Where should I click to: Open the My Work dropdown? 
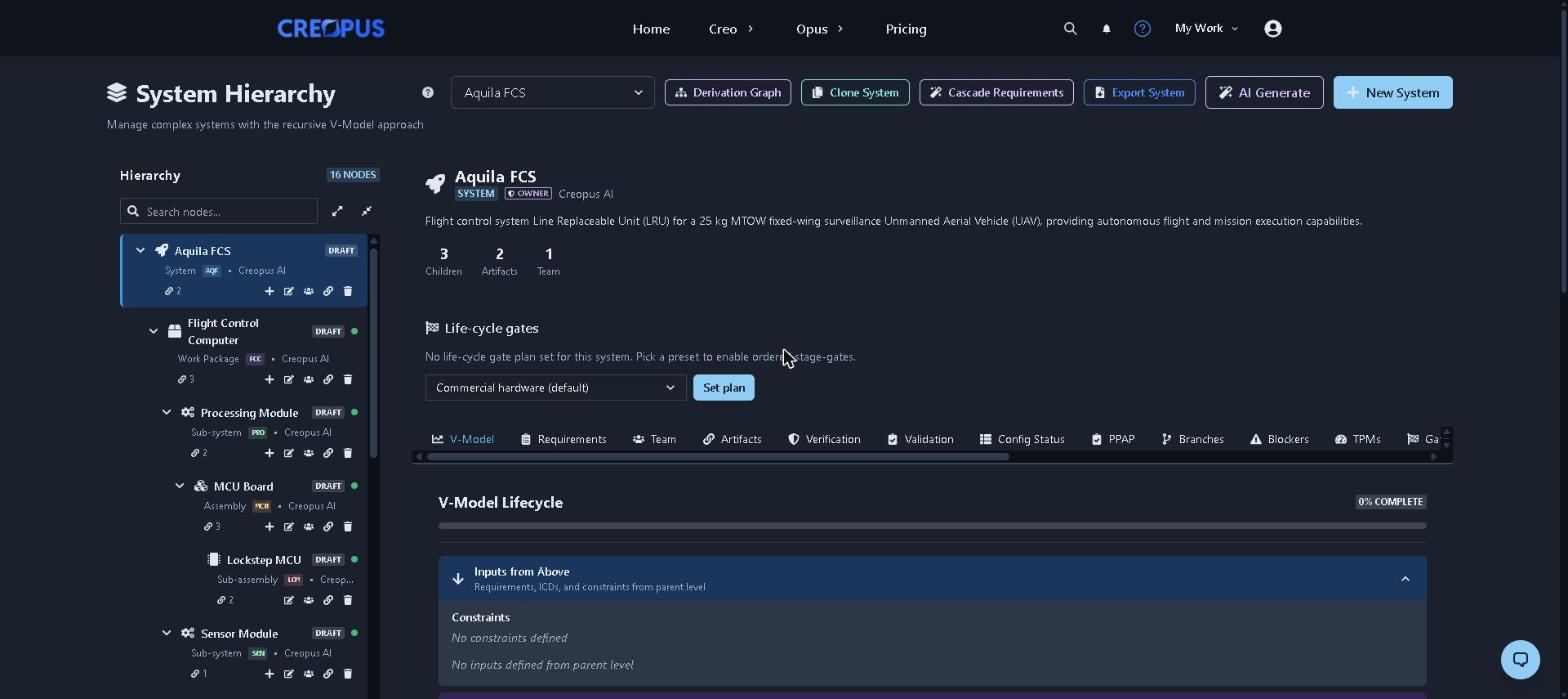[1206, 29]
